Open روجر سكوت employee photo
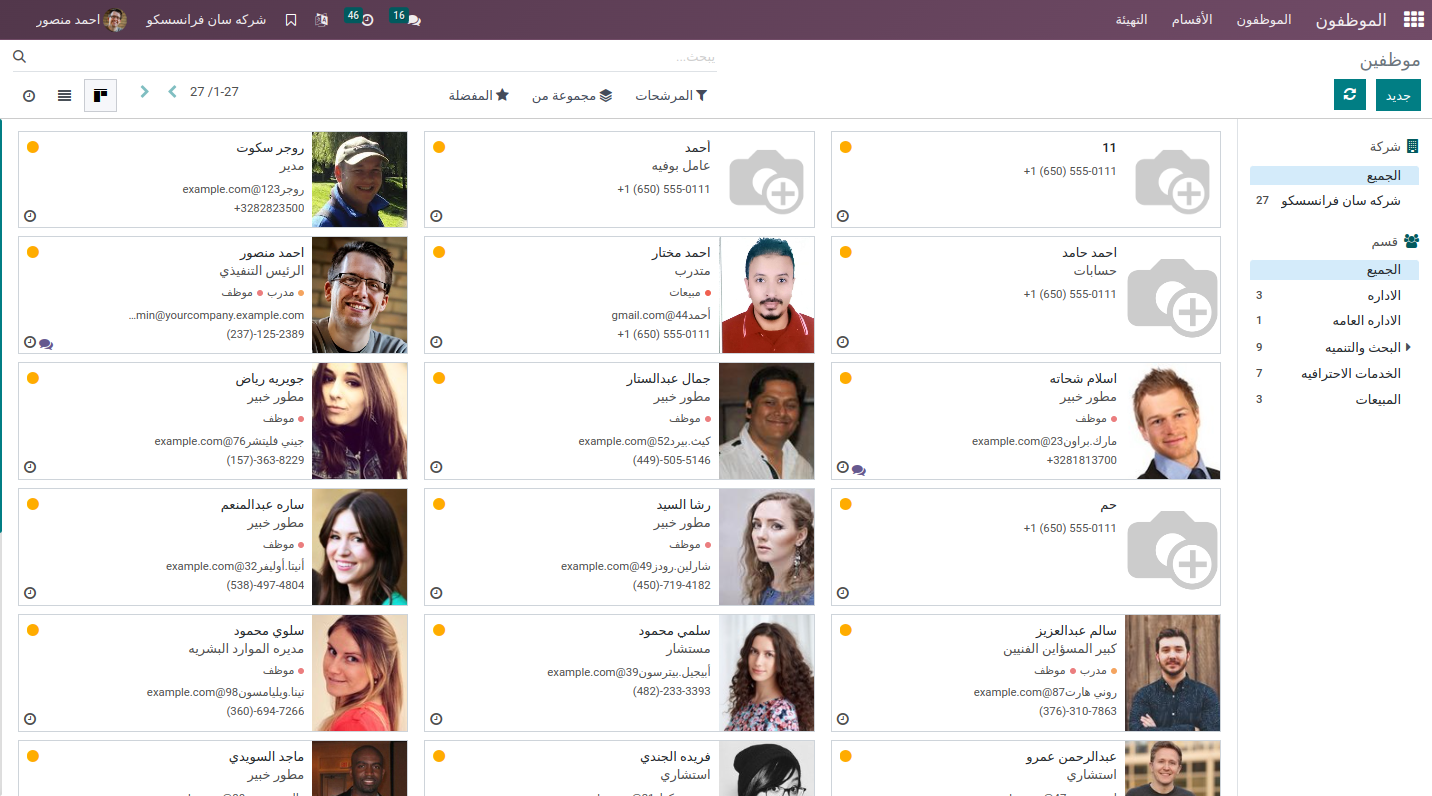 click(x=360, y=179)
